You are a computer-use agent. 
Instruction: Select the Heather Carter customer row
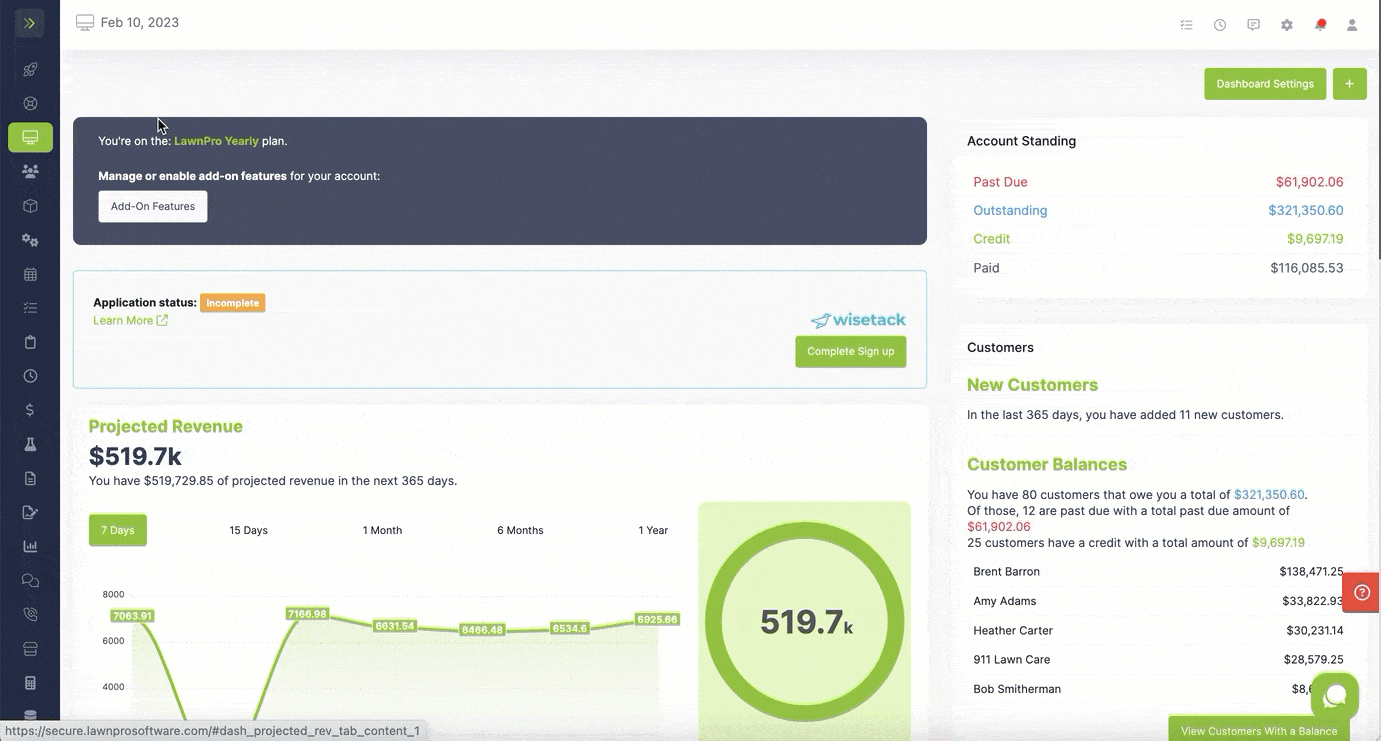coord(1158,631)
